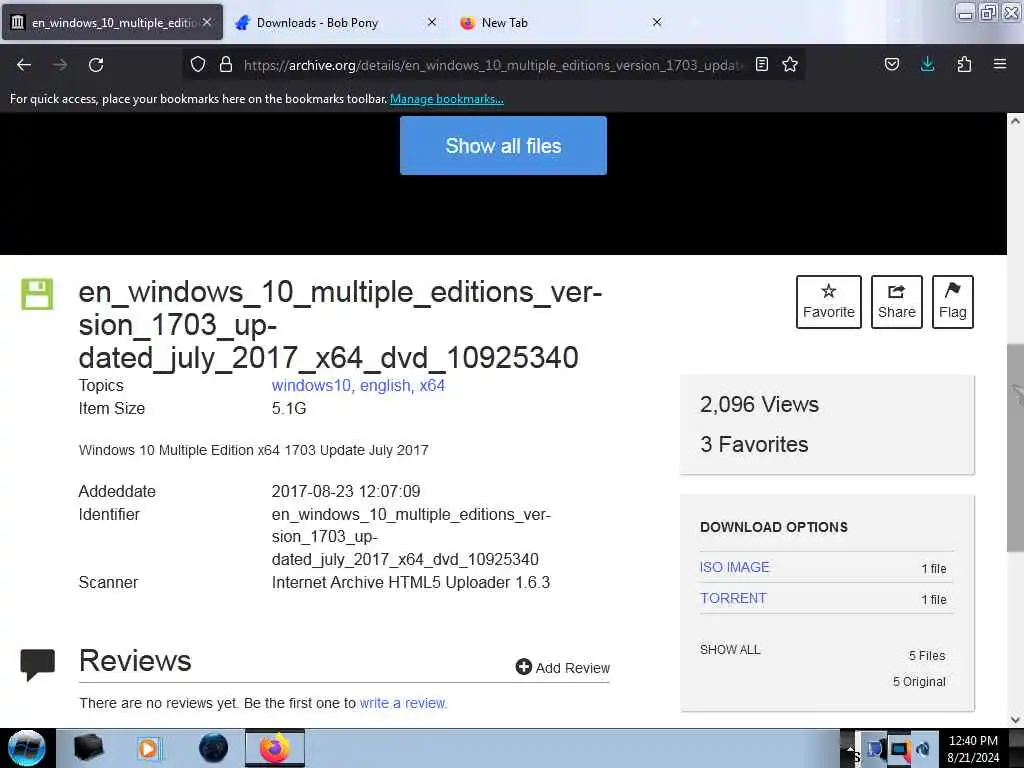Click the scrollbar down arrow
The image size is (1024, 768).
[1015, 720]
